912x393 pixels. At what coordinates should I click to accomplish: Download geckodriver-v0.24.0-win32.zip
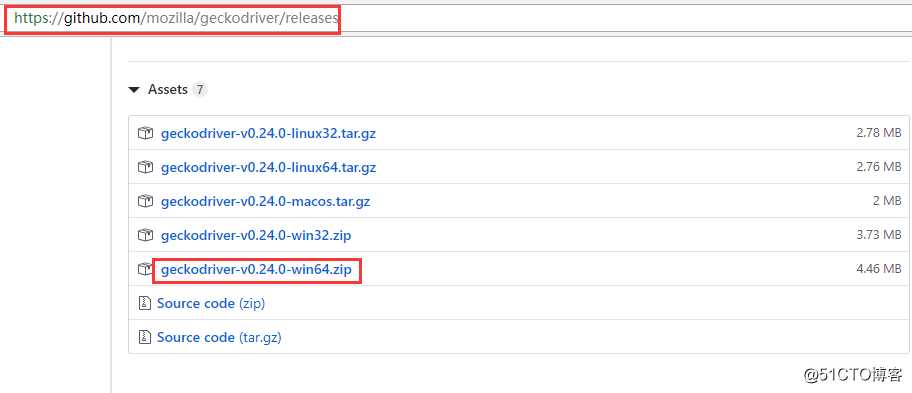coord(256,235)
